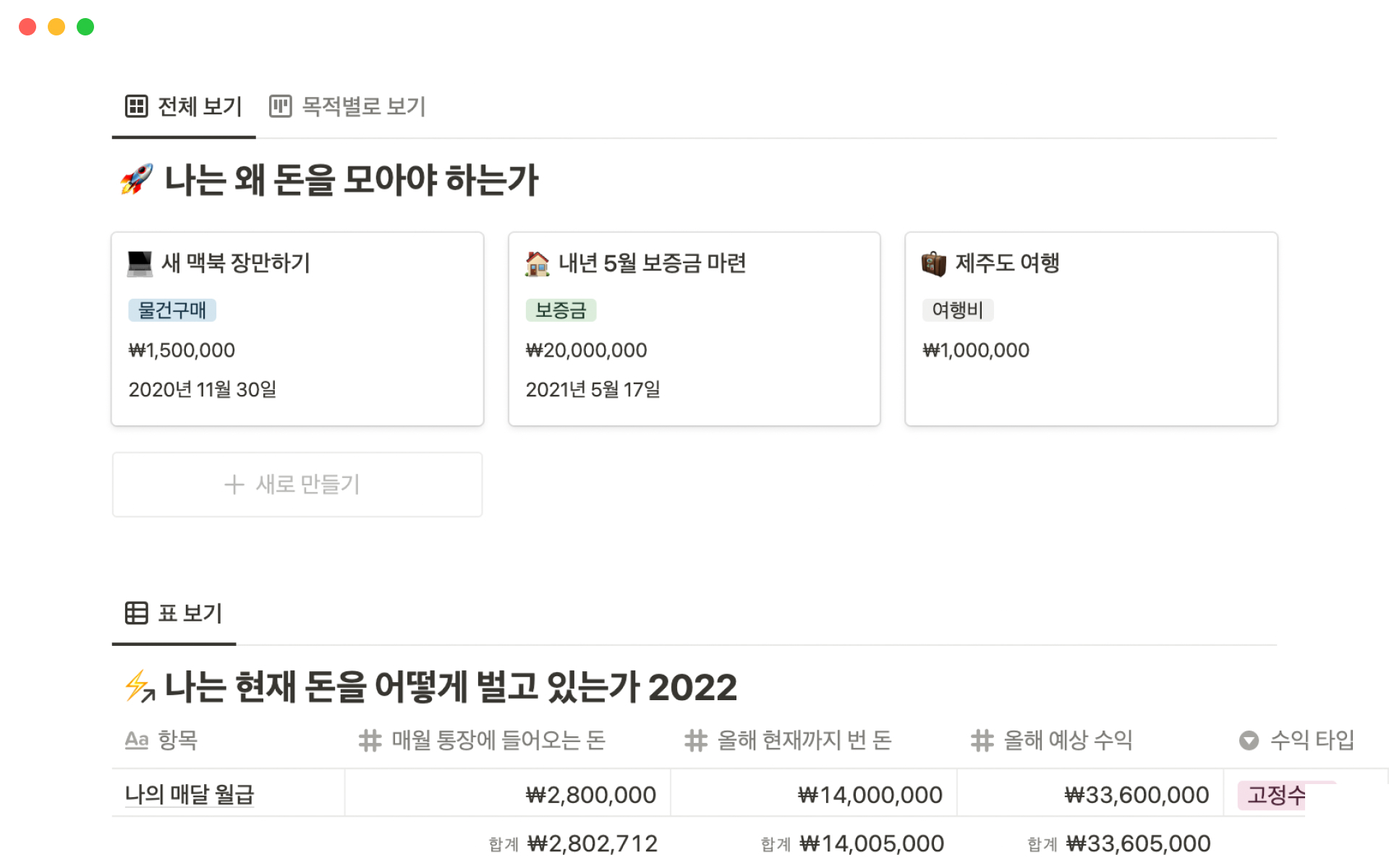Click the suitcase icon on the Jeju trip card
Image resolution: width=1389 pixels, height=868 pixels.
tap(933, 263)
